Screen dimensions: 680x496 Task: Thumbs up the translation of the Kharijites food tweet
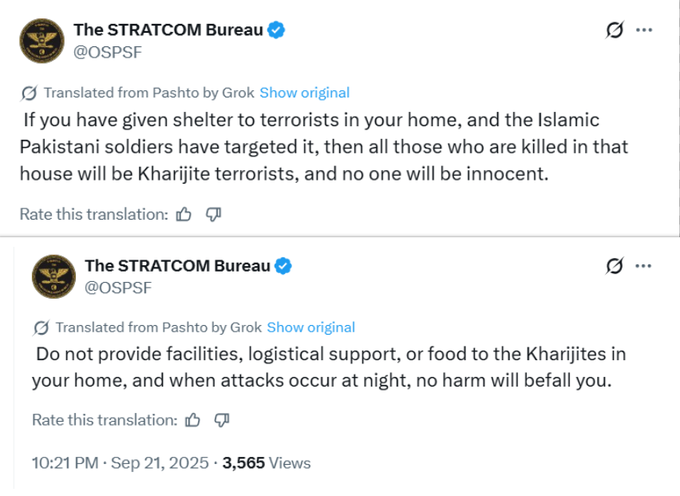pos(193,419)
